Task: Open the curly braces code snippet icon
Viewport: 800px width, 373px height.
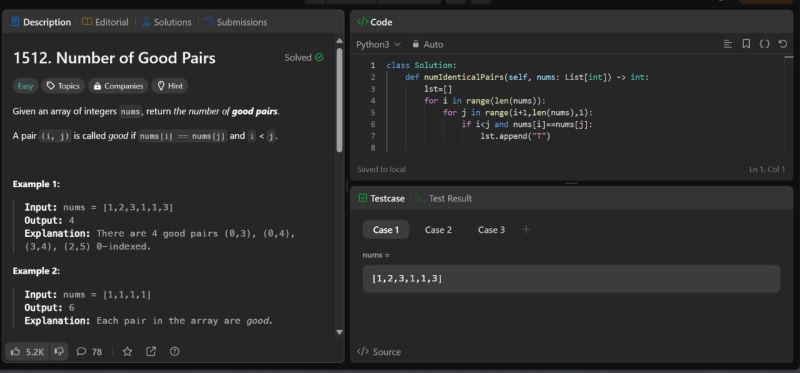Action: pos(764,44)
